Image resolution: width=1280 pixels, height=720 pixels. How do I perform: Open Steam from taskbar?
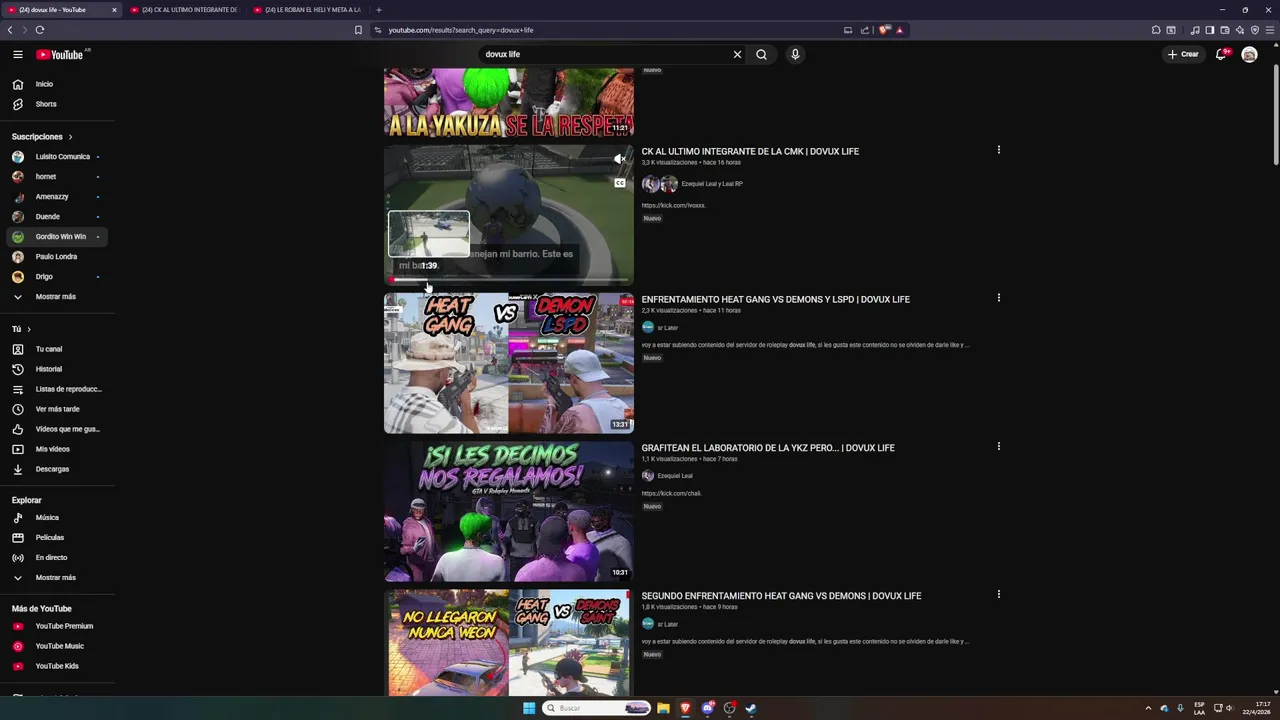click(x=751, y=708)
